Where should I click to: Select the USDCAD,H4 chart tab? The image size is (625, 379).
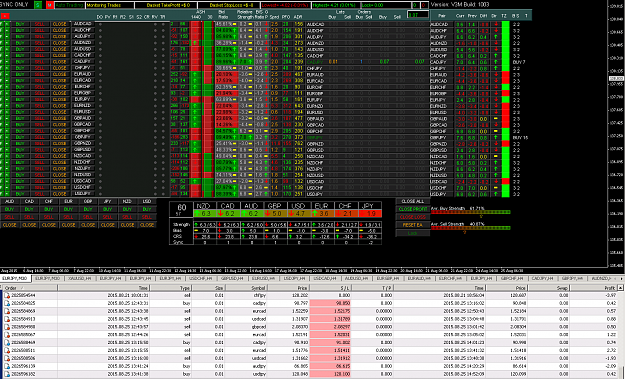pyautogui.click(x=325, y=279)
